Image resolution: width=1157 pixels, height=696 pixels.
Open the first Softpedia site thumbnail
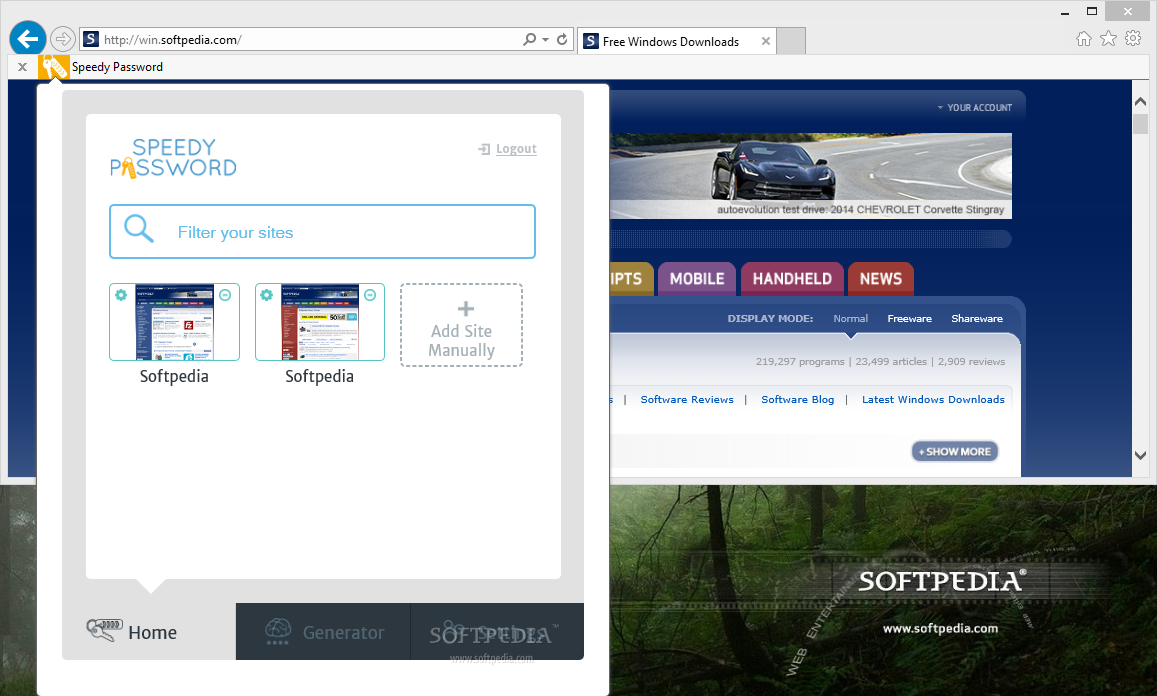(174, 322)
